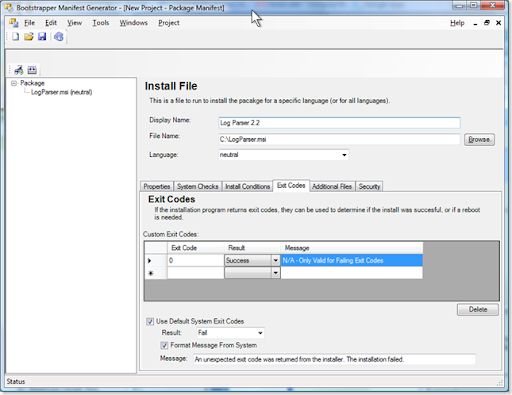Open the Project menu
This screenshot has width=512, height=395.
pos(169,23)
